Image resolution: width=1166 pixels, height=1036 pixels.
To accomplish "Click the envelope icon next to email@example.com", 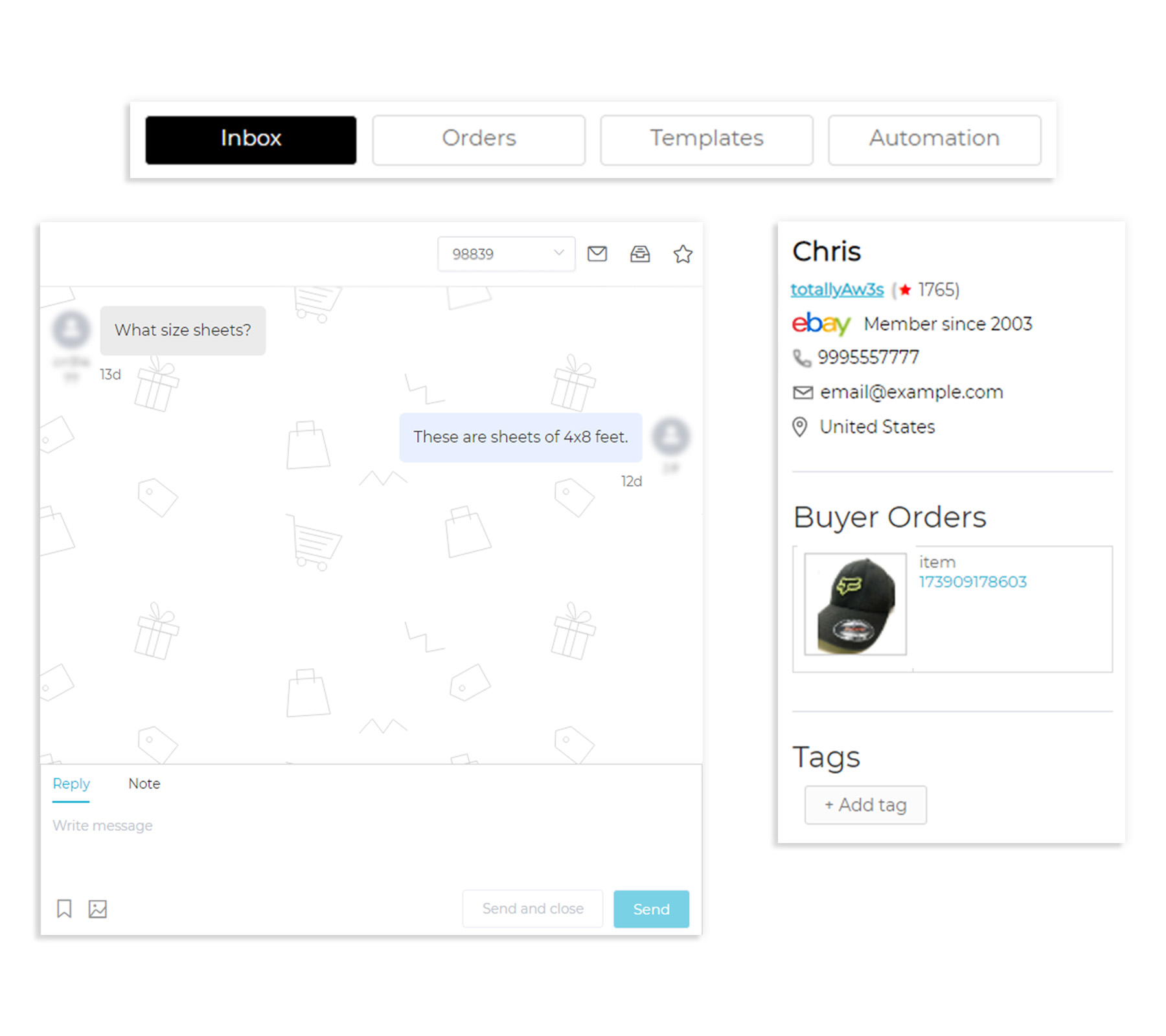I will 802,392.
